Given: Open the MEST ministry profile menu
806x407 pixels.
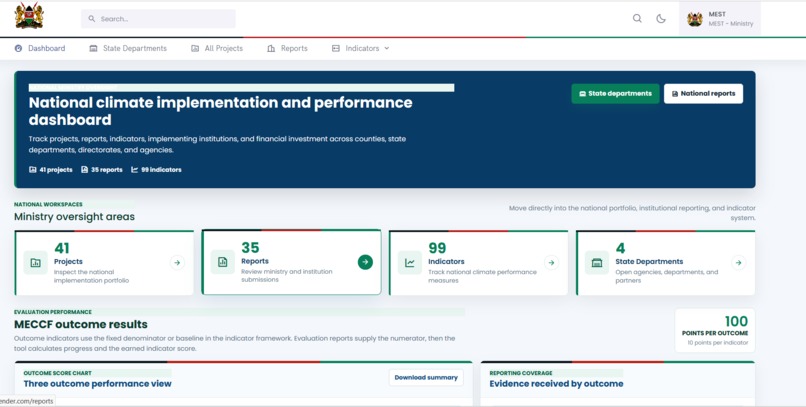Looking at the screenshot, I should point(720,18).
